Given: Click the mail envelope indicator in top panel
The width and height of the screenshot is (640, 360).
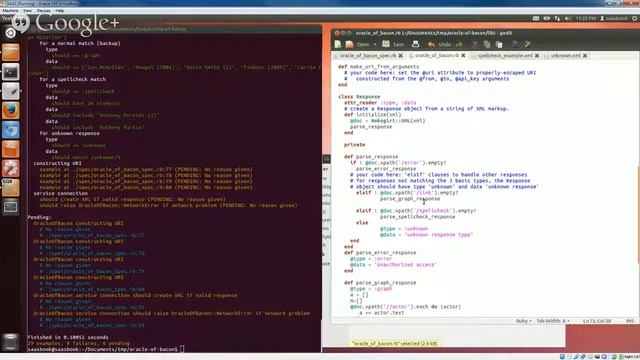Looking at the screenshot, I should coord(536,18).
